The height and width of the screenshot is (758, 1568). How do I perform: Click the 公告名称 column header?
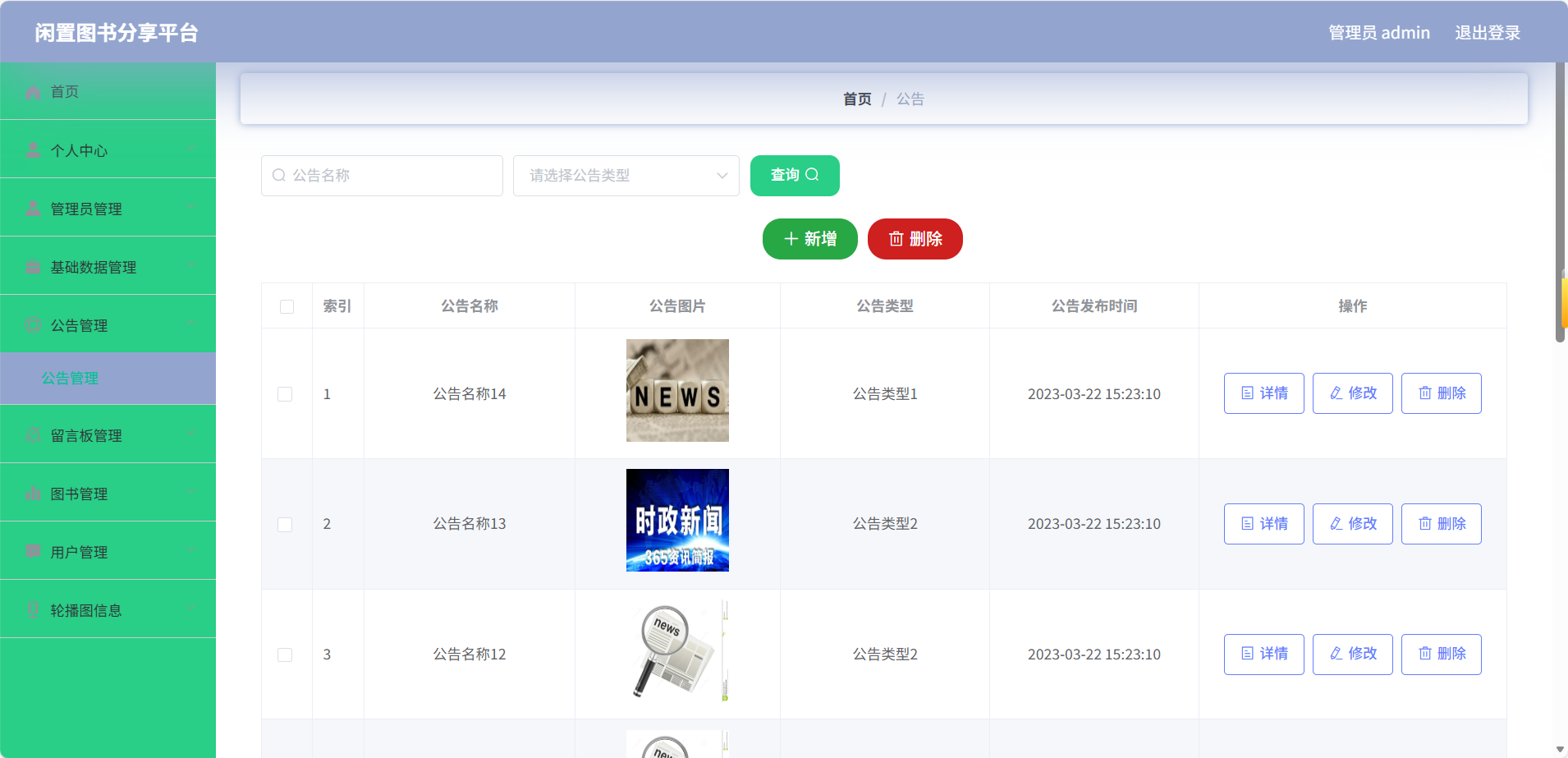point(470,306)
